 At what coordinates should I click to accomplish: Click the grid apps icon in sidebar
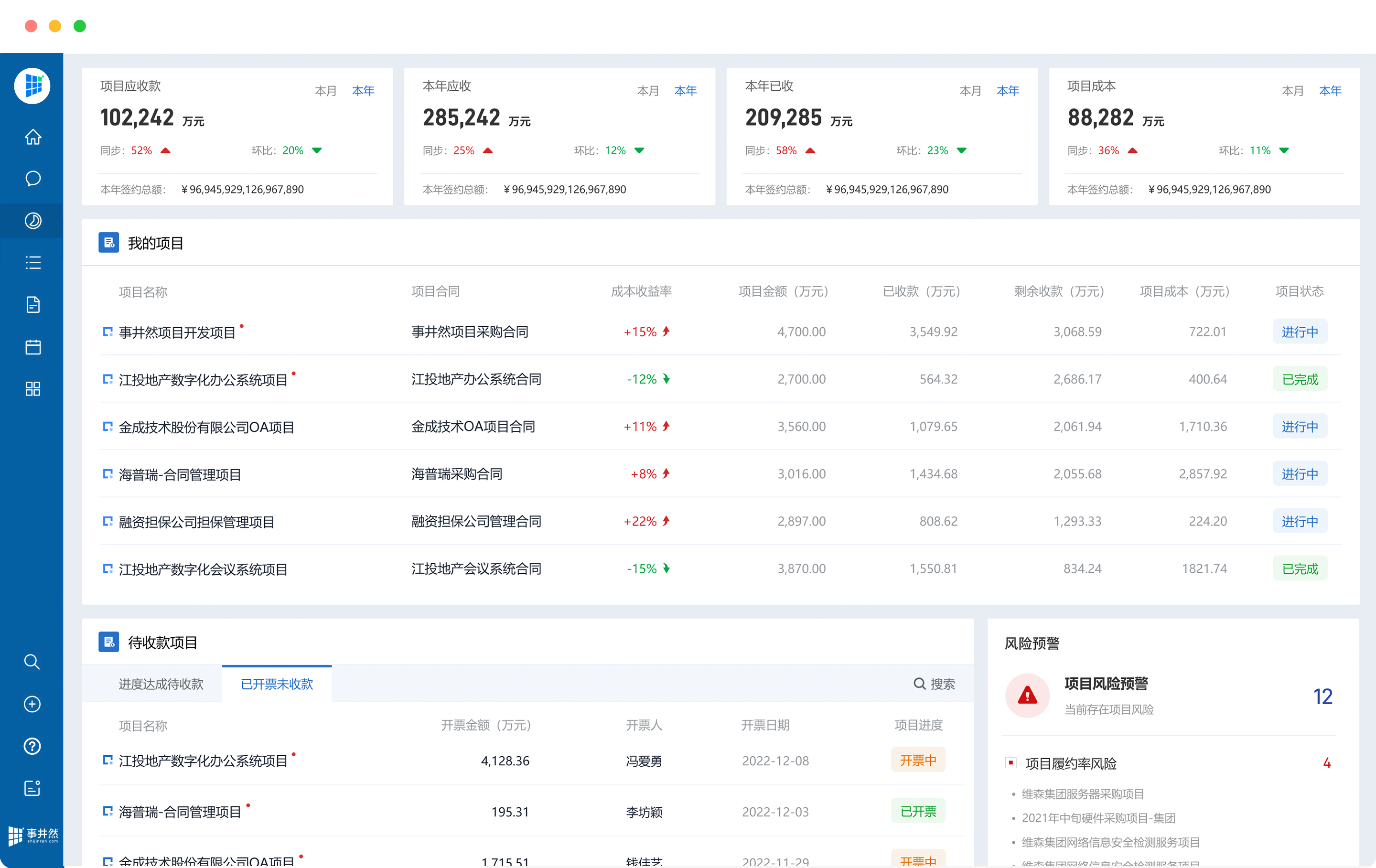click(x=32, y=388)
